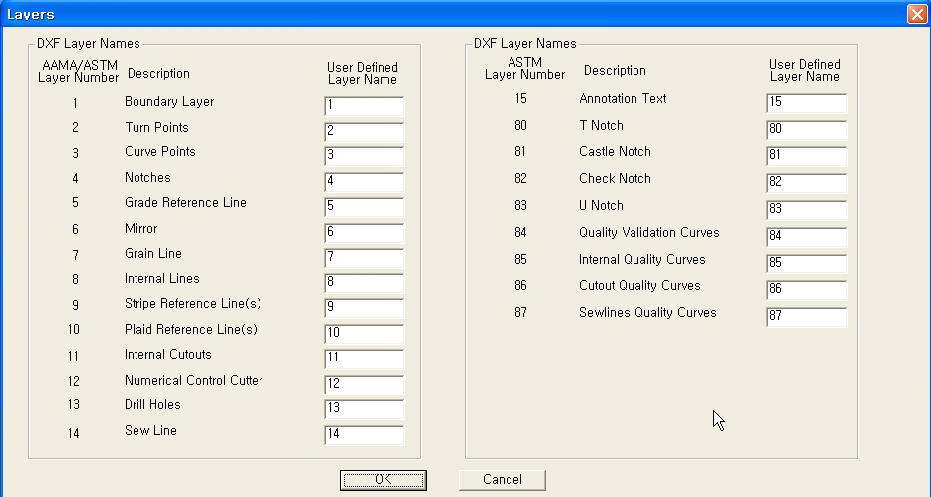Screen dimensions: 931x497
Task: Click the Turn Points layer name field
Action: (364, 131)
